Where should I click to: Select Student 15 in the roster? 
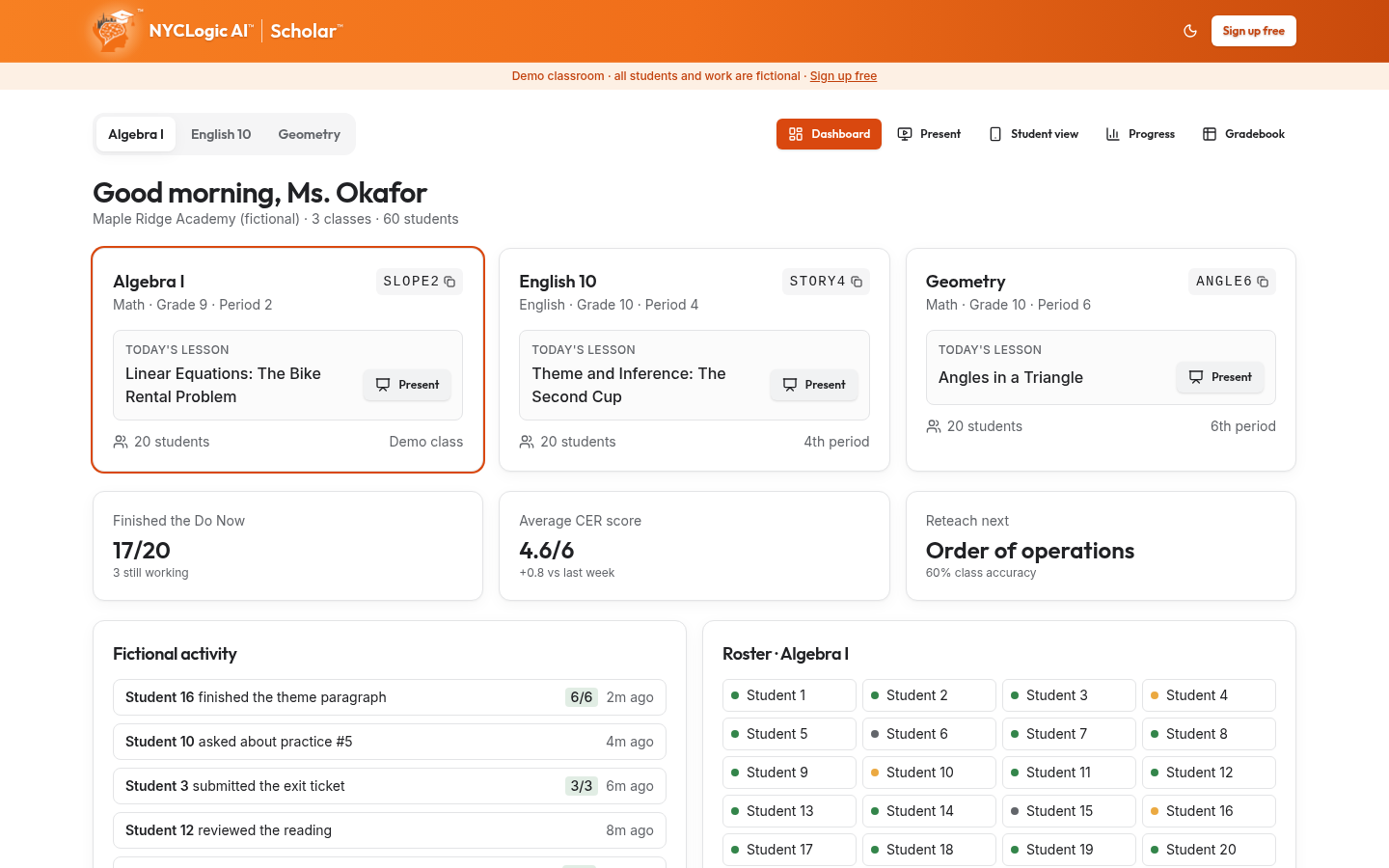(1069, 811)
